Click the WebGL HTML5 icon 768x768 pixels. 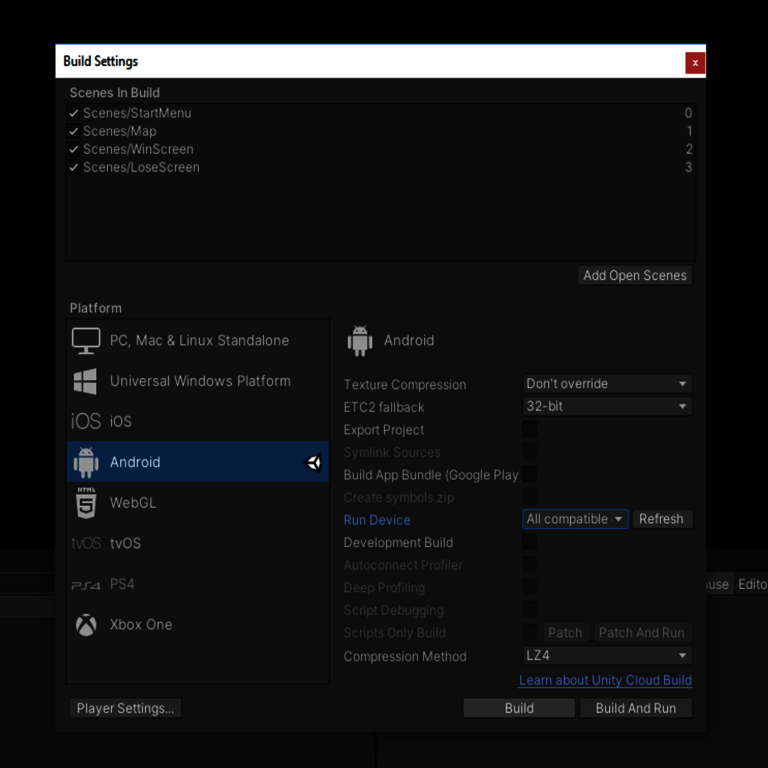coord(86,503)
